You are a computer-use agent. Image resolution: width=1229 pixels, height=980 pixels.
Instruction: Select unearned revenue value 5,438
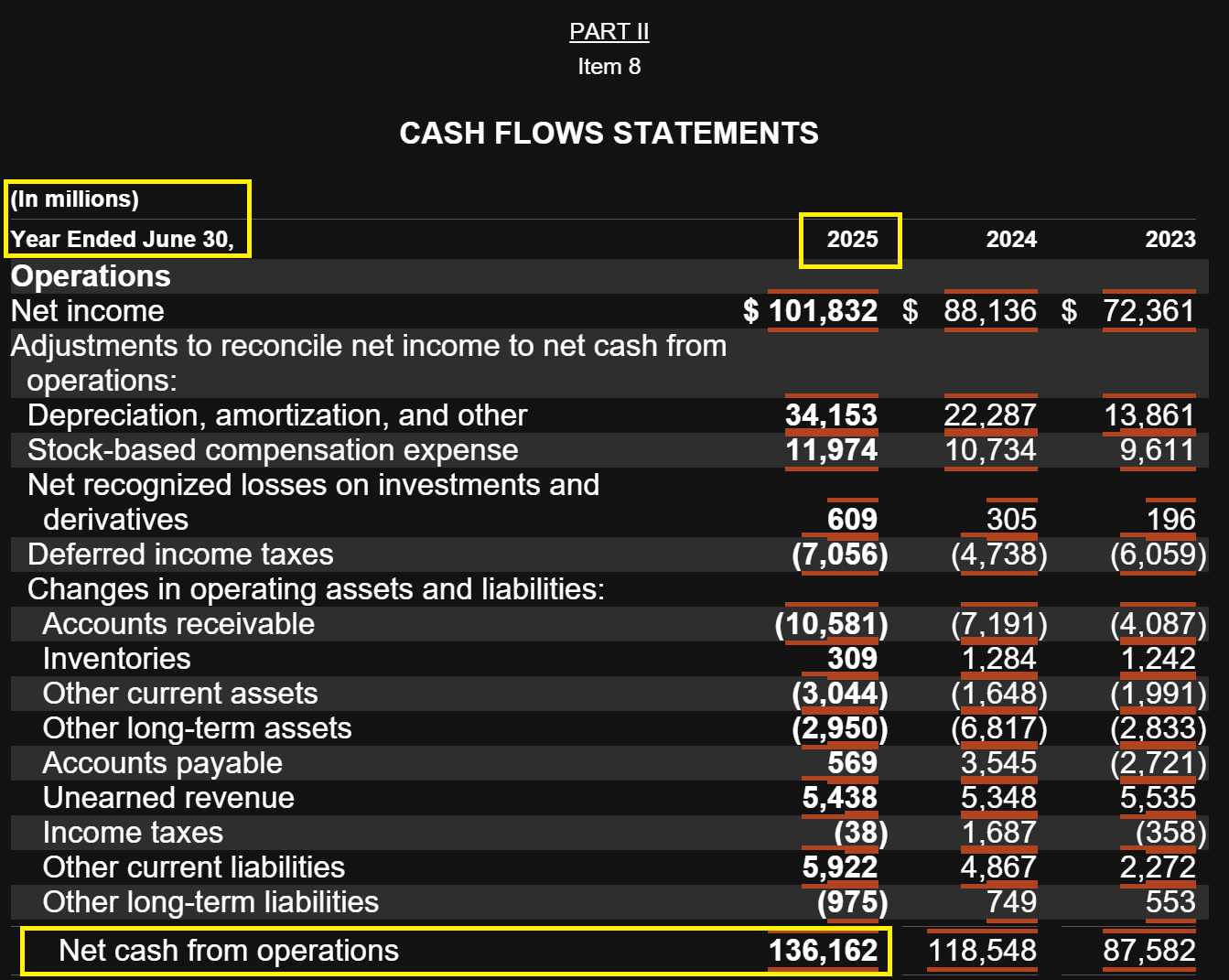click(x=839, y=798)
